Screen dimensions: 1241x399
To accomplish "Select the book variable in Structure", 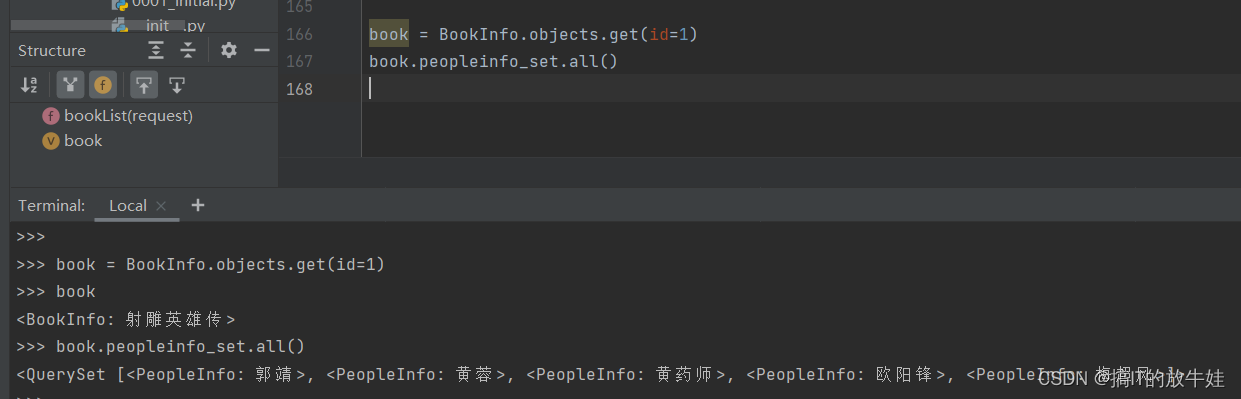I will (x=72, y=141).
